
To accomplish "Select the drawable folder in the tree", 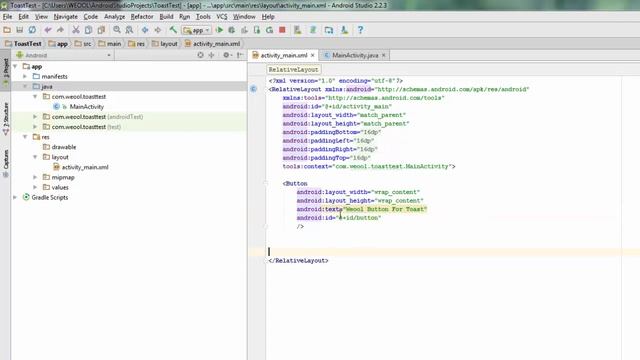I will (64, 147).
